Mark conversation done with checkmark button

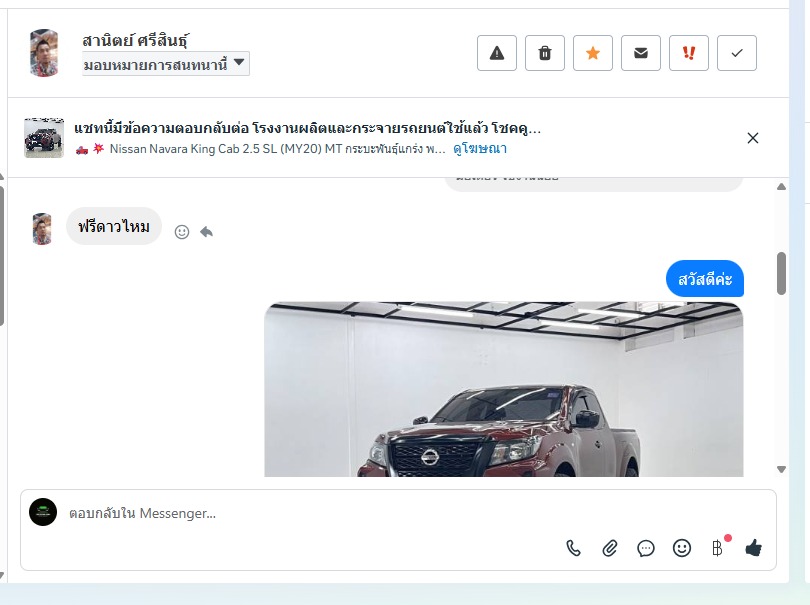pyautogui.click(x=737, y=53)
